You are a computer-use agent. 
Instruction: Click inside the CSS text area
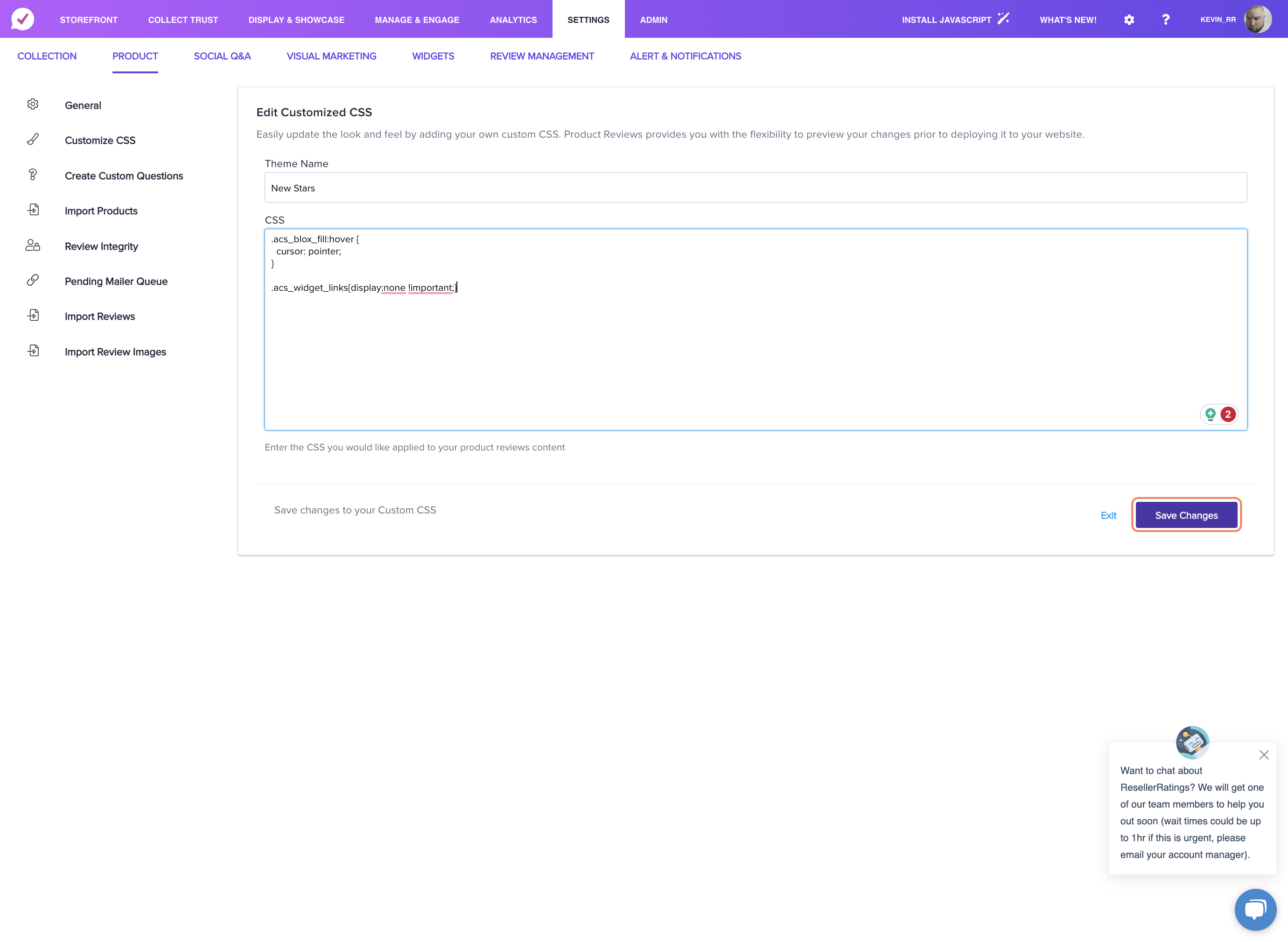(756, 330)
